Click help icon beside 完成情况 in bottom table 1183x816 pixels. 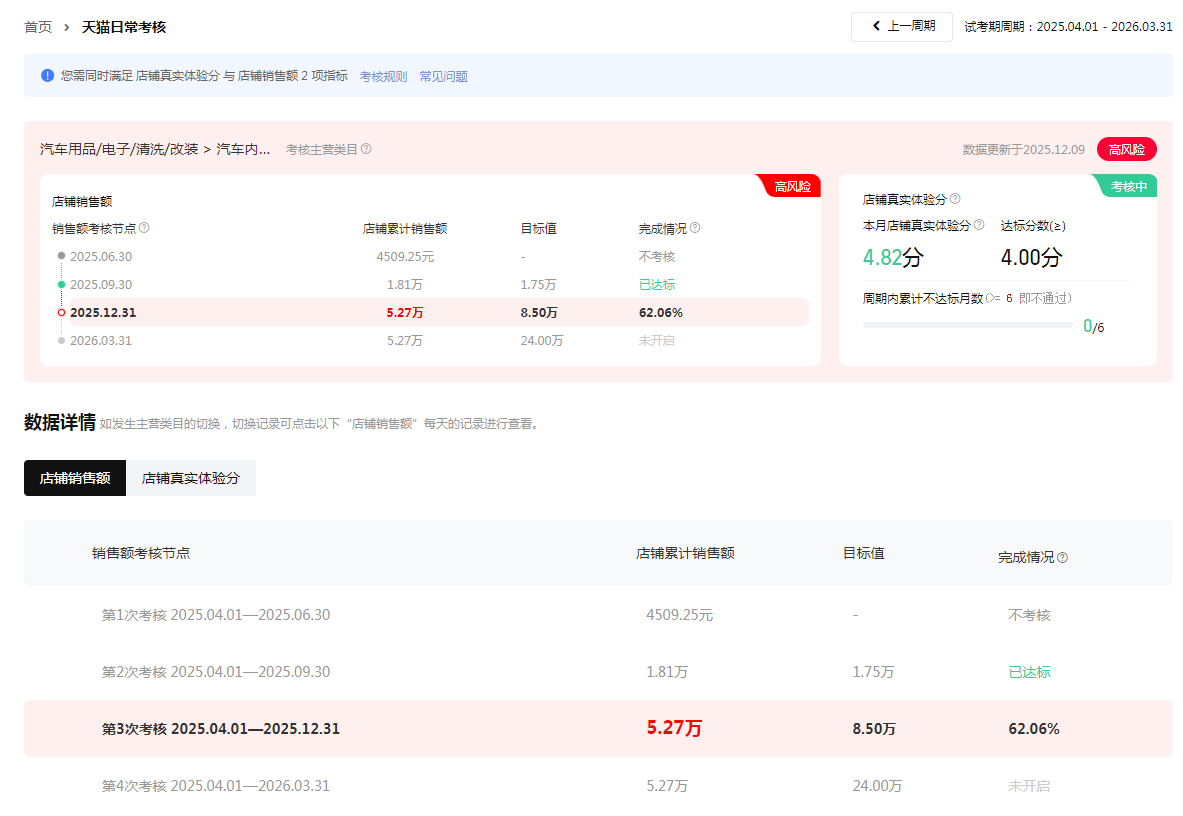(x=1062, y=558)
